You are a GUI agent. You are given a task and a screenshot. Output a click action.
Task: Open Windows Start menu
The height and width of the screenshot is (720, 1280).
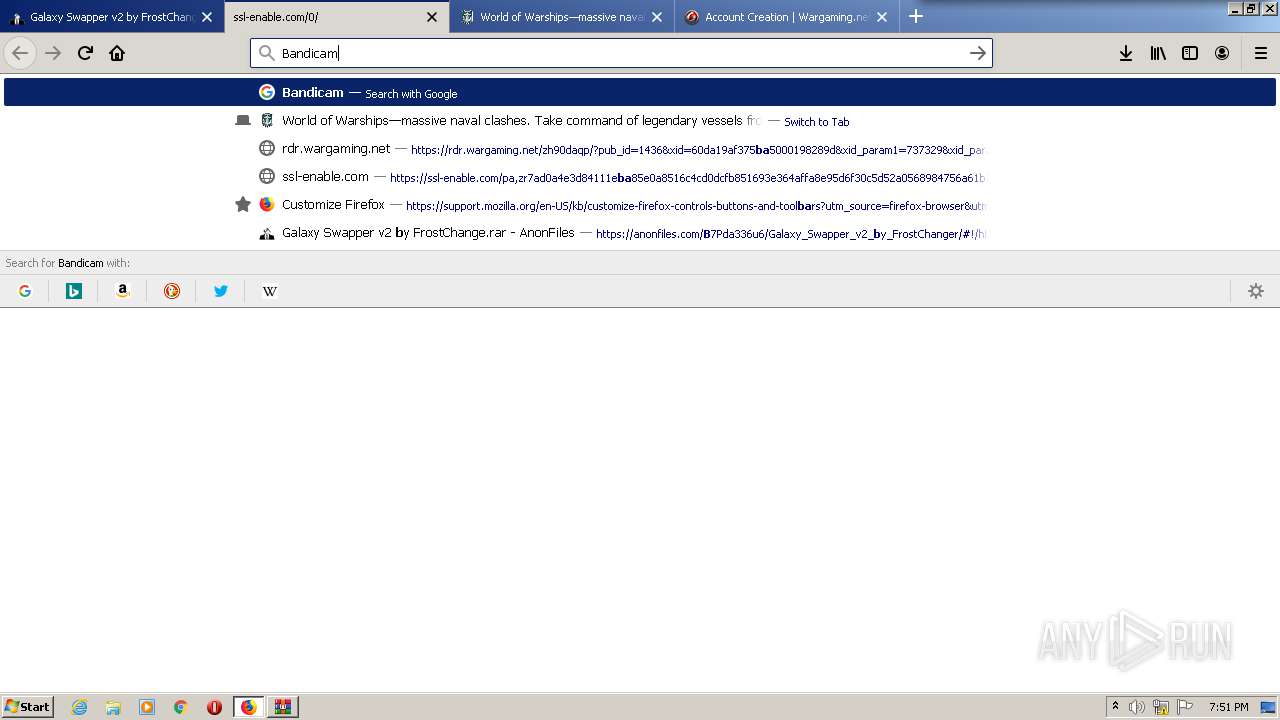pyautogui.click(x=28, y=706)
